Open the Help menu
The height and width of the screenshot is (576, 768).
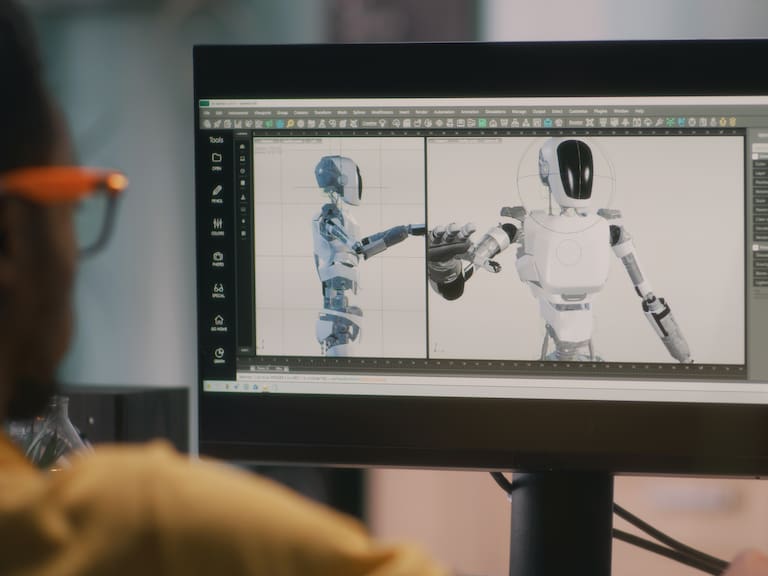(x=639, y=112)
